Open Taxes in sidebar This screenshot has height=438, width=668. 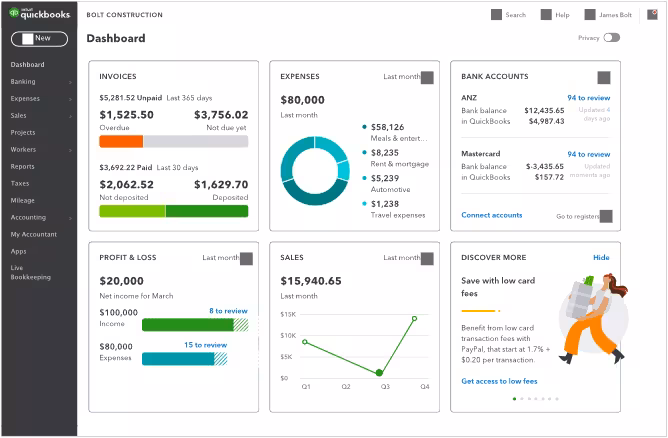20,184
